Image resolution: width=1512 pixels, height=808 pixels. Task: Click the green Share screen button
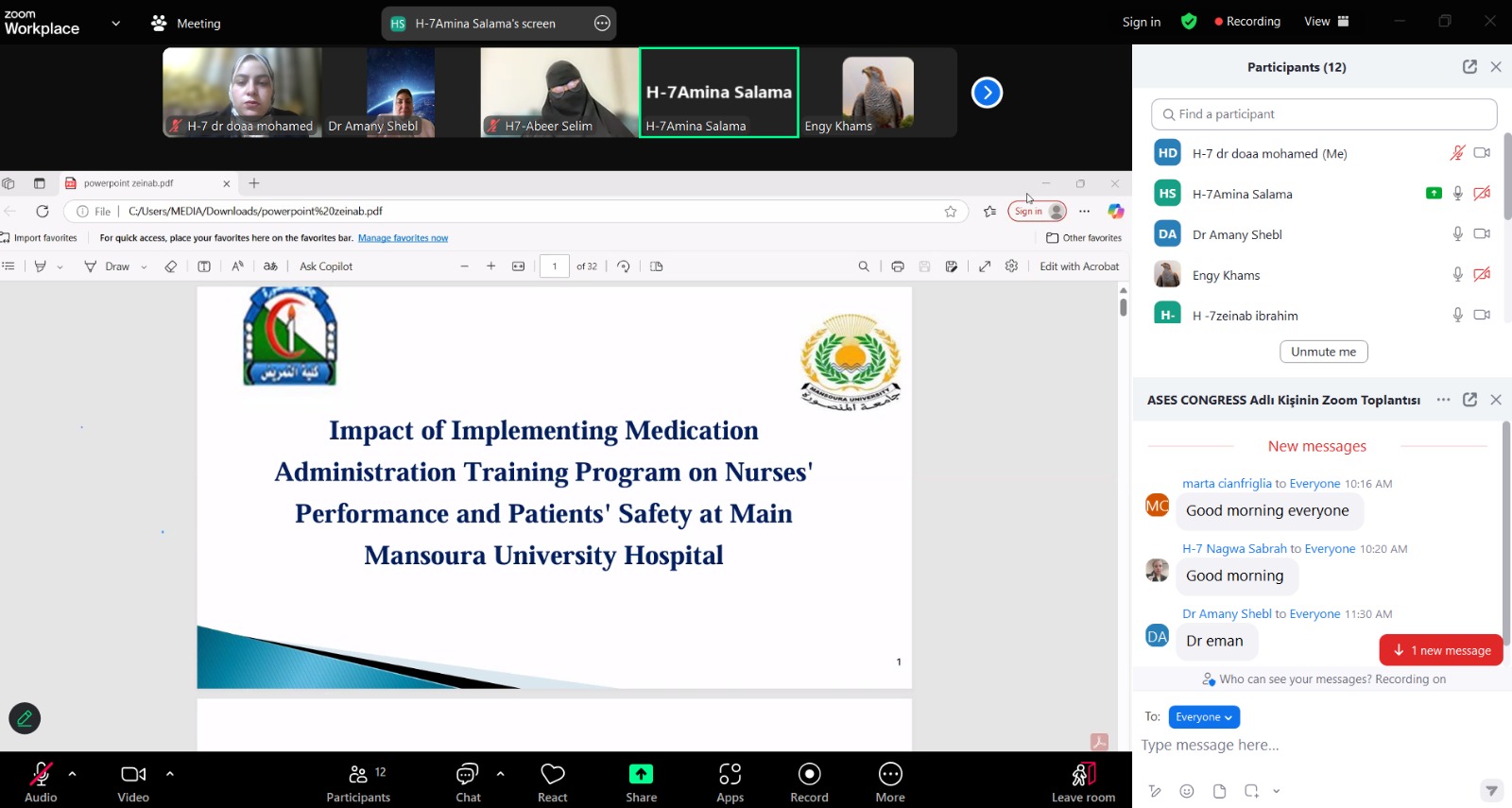[641, 782]
